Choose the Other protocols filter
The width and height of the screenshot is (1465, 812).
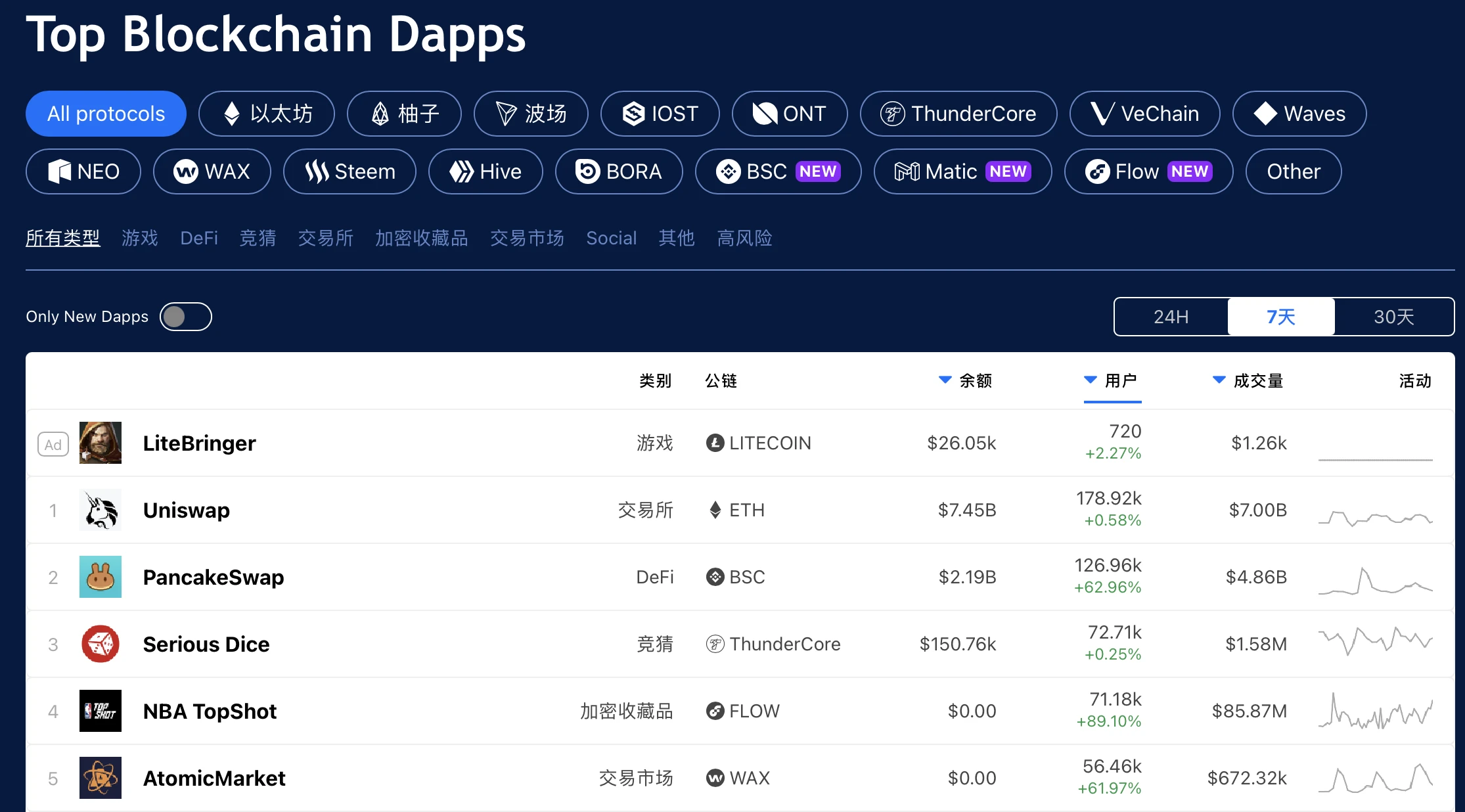click(1294, 171)
